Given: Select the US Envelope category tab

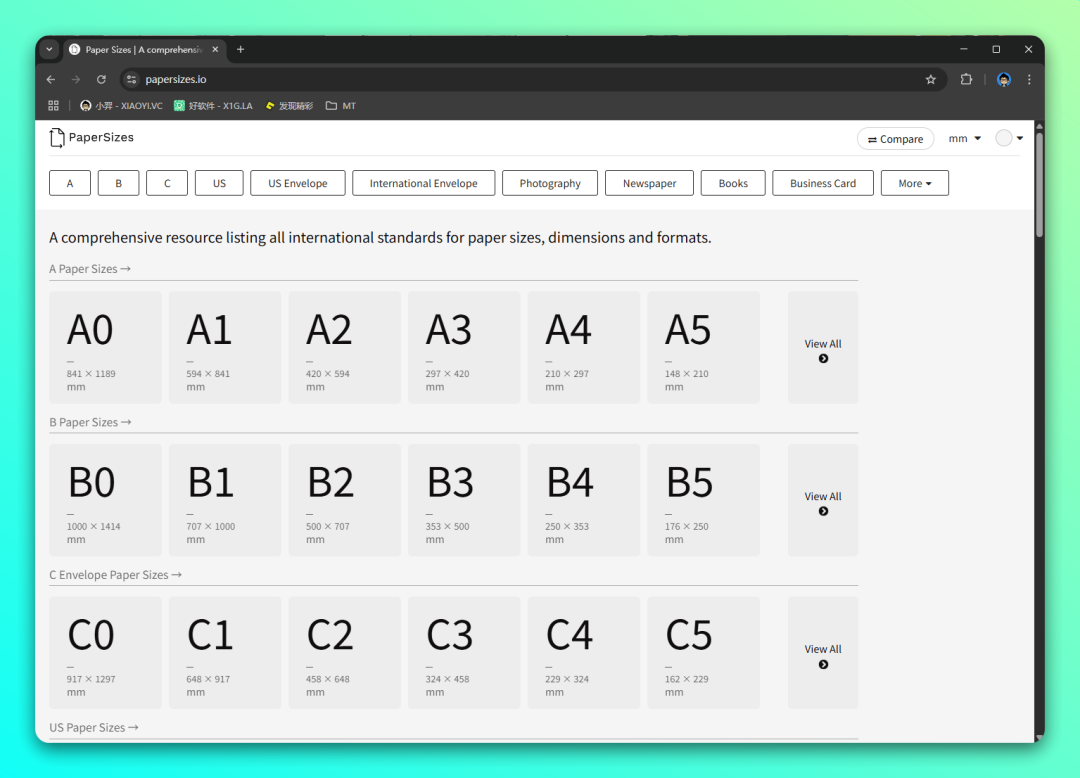Looking at the screenshot, I should 297,183.
